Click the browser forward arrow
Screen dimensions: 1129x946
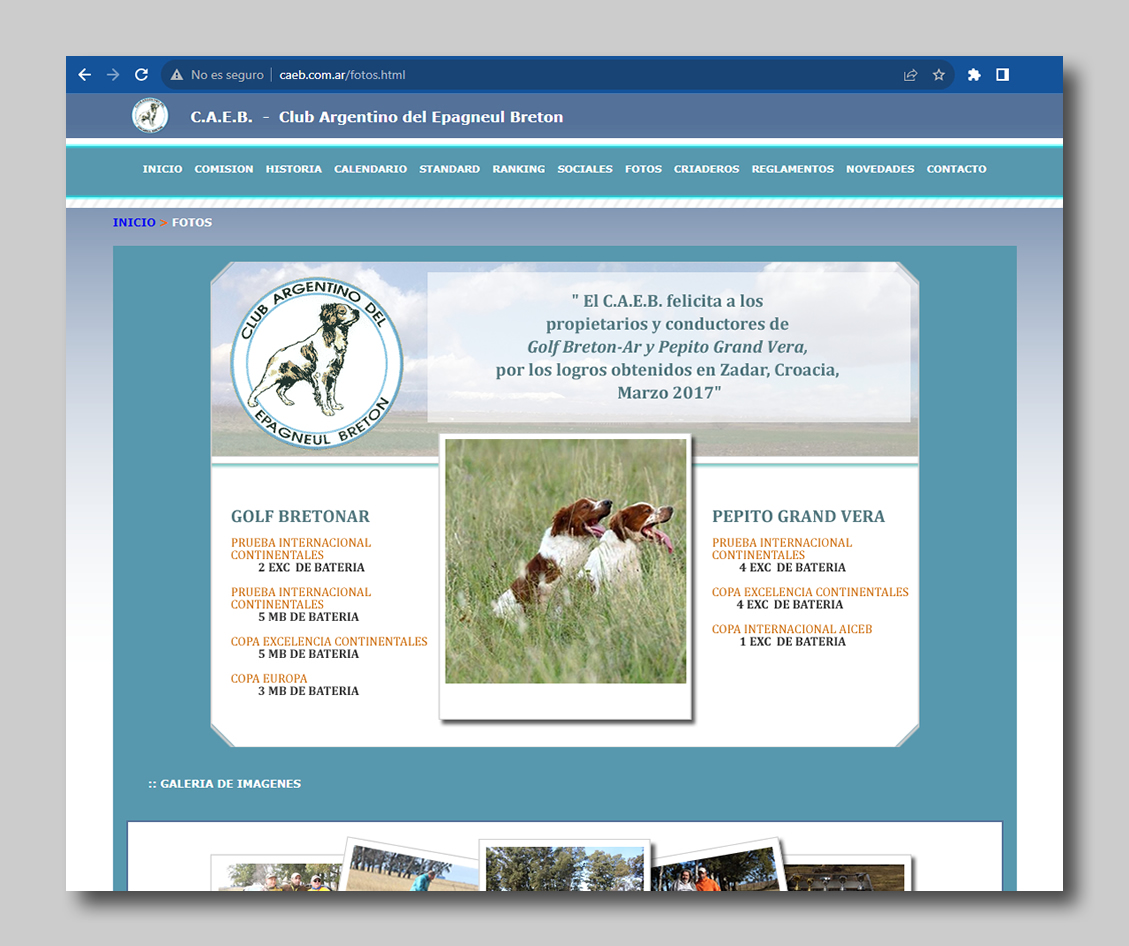tap(113, 75)
